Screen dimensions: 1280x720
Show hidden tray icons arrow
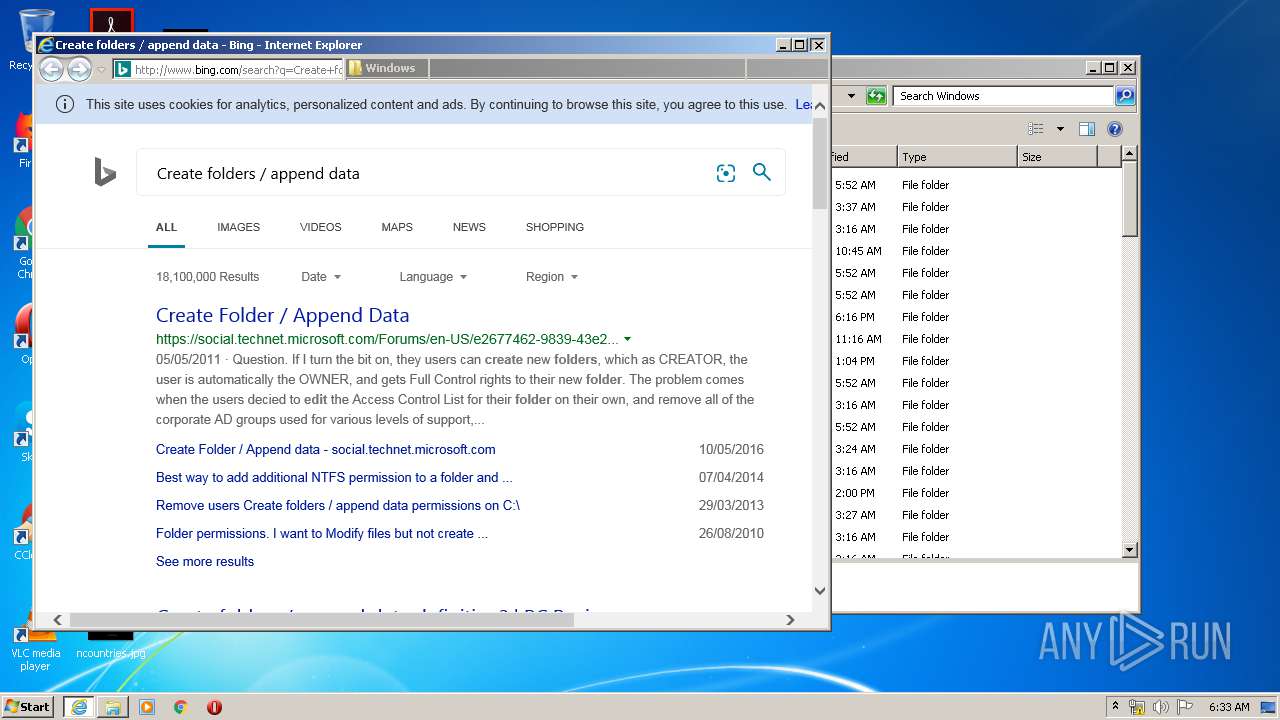(1116, 706)
